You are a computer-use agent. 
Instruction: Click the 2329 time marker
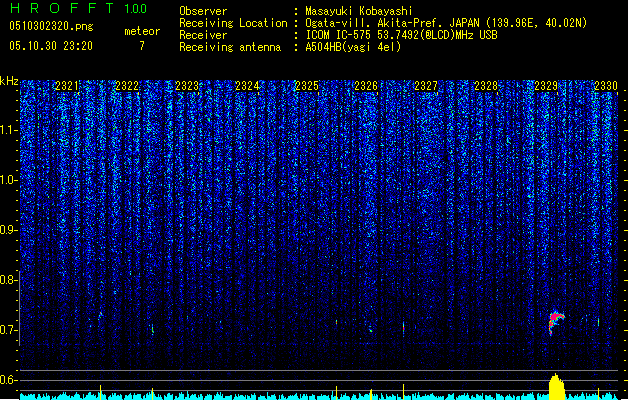pos(546,86)
